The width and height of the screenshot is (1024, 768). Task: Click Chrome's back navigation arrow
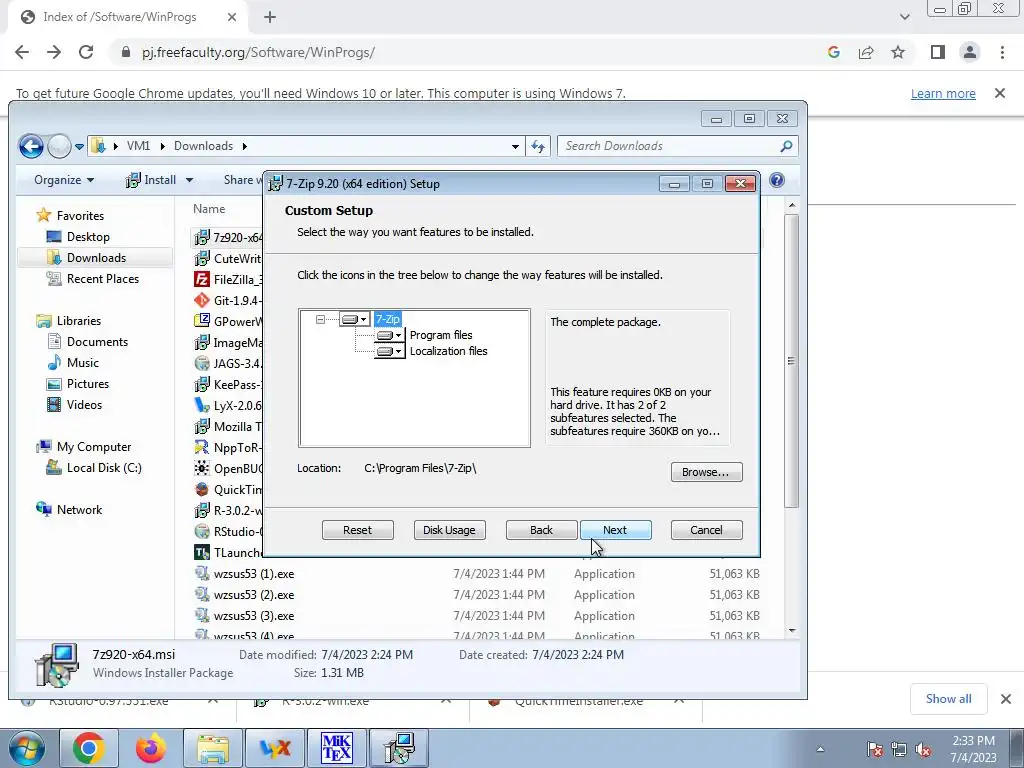click(22, 52)
